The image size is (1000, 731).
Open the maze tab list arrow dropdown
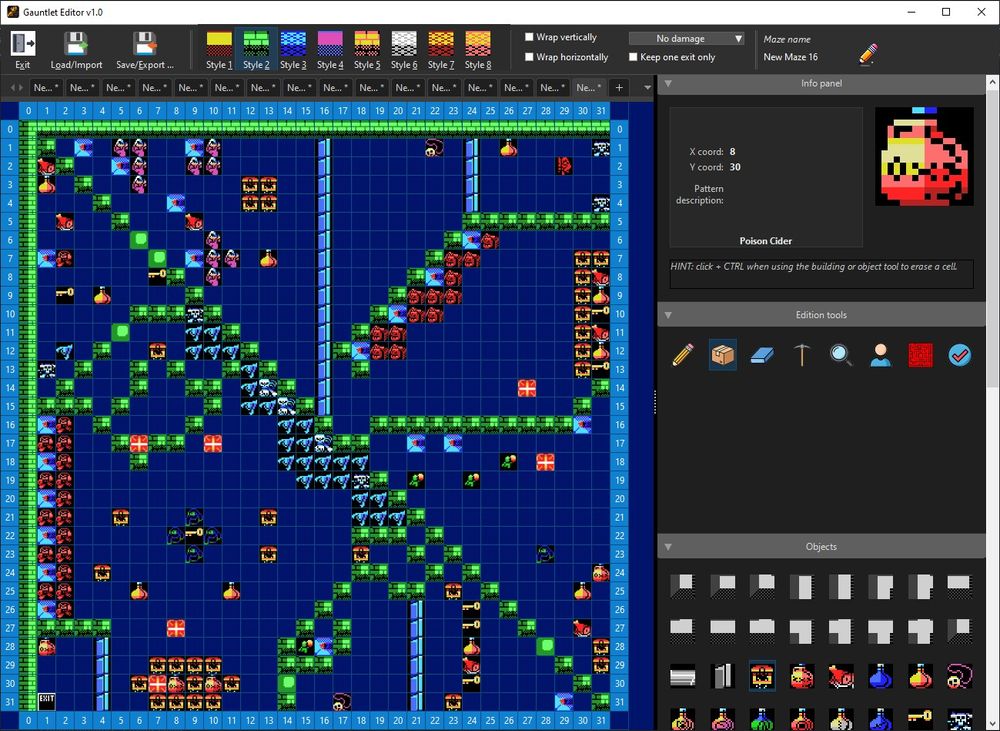coord(647,87)
